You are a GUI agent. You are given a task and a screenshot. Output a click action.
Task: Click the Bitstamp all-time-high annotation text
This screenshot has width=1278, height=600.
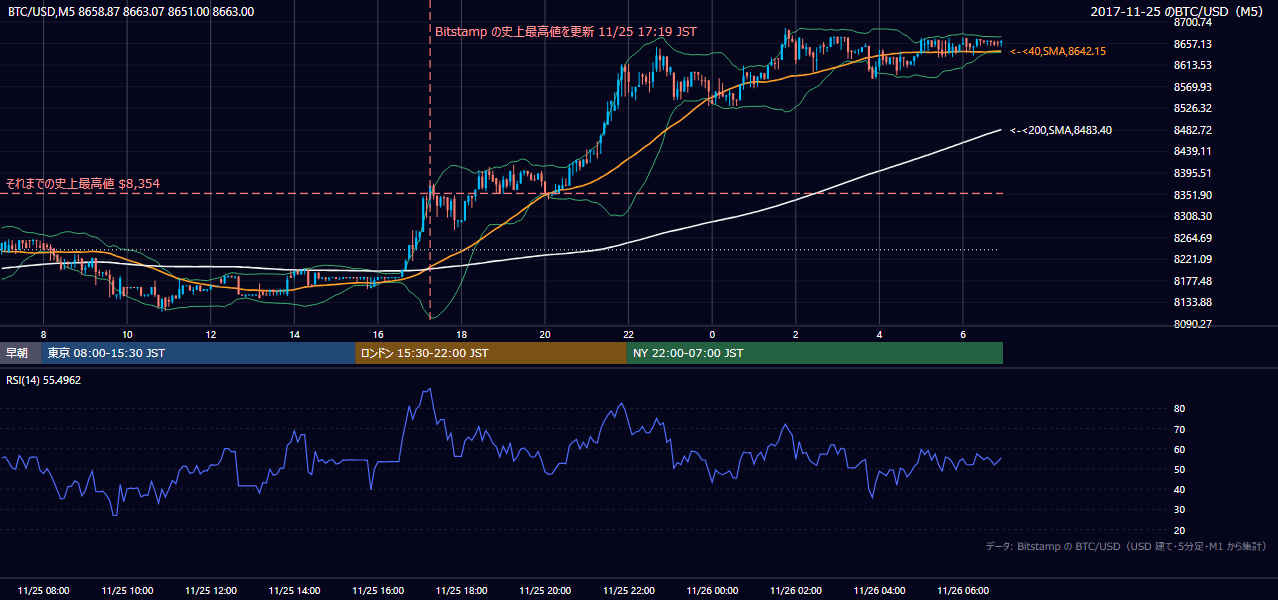pos(566,32)
